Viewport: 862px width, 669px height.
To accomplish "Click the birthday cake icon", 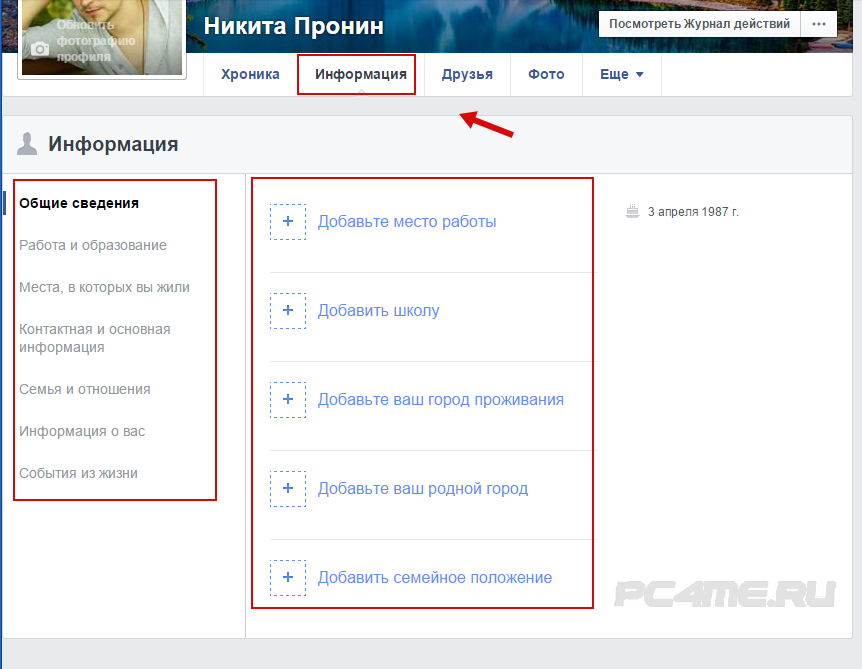I will coord(631,212).
